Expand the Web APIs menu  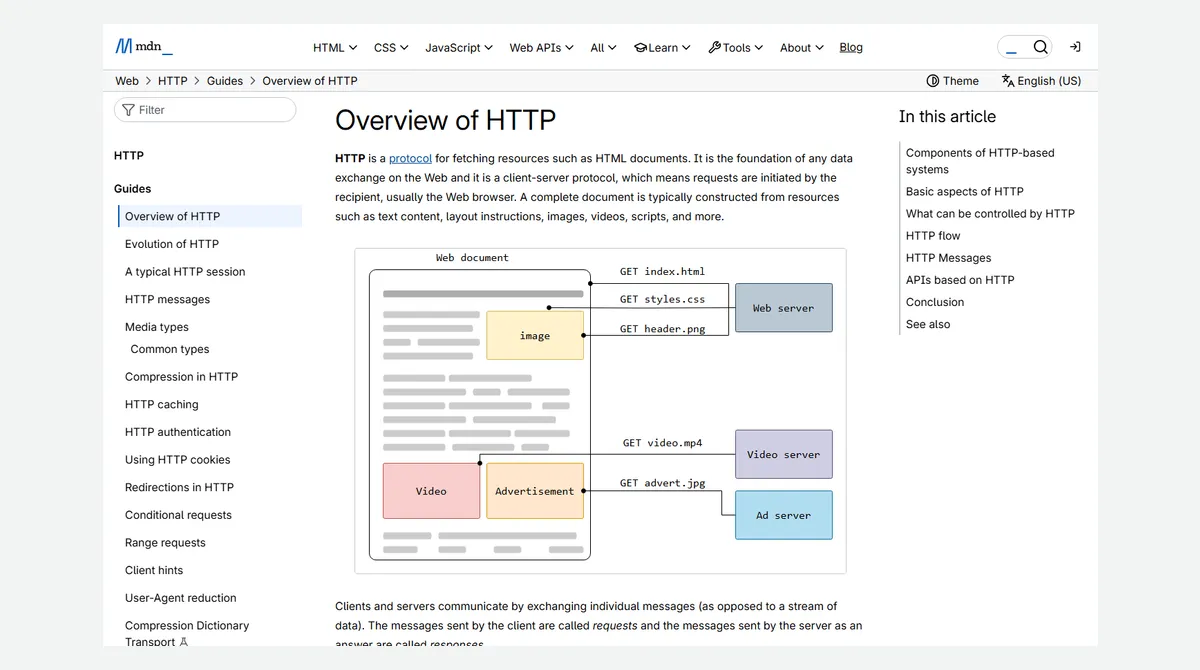pyautogui.click(x=541, y=47)
